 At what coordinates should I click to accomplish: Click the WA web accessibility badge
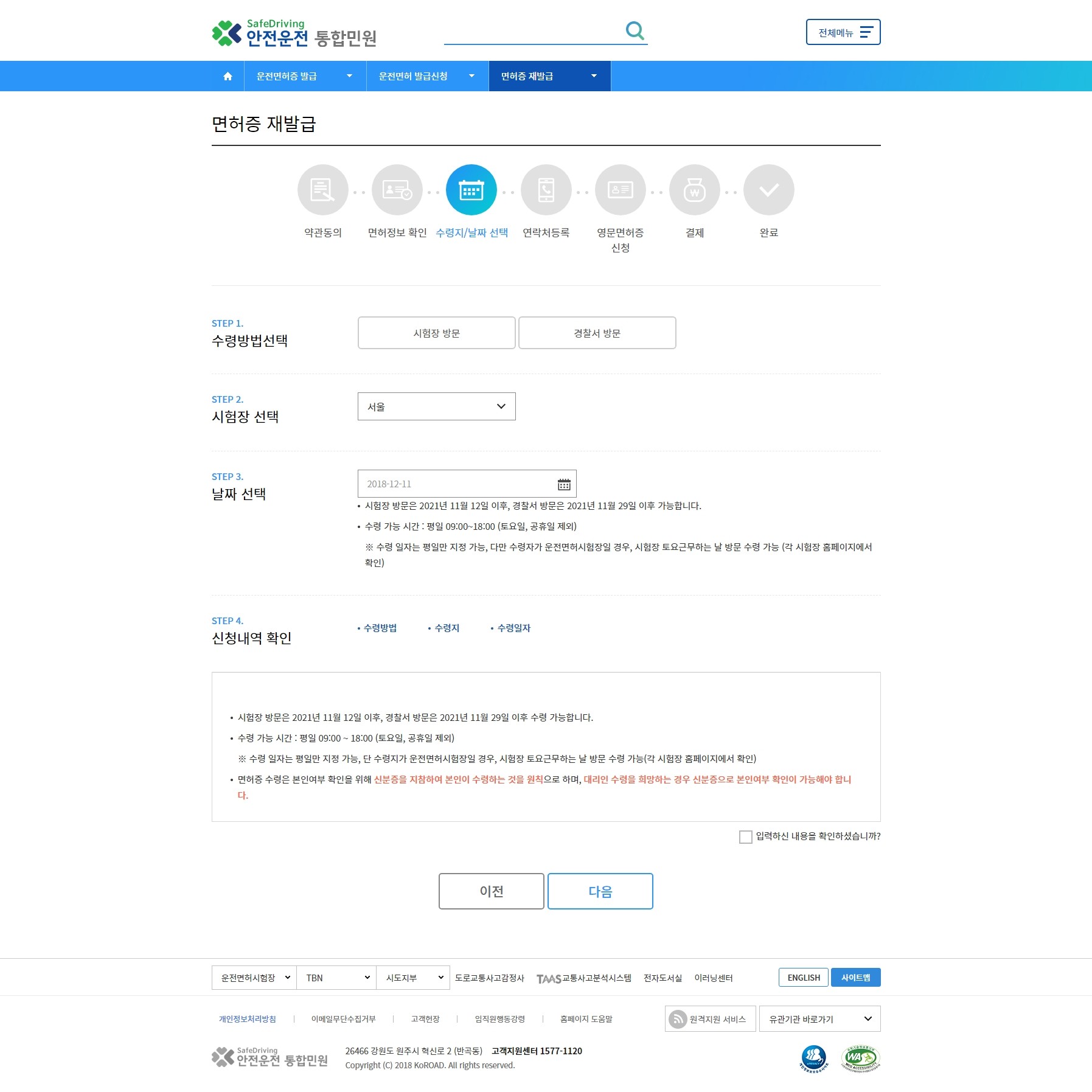860,1059
